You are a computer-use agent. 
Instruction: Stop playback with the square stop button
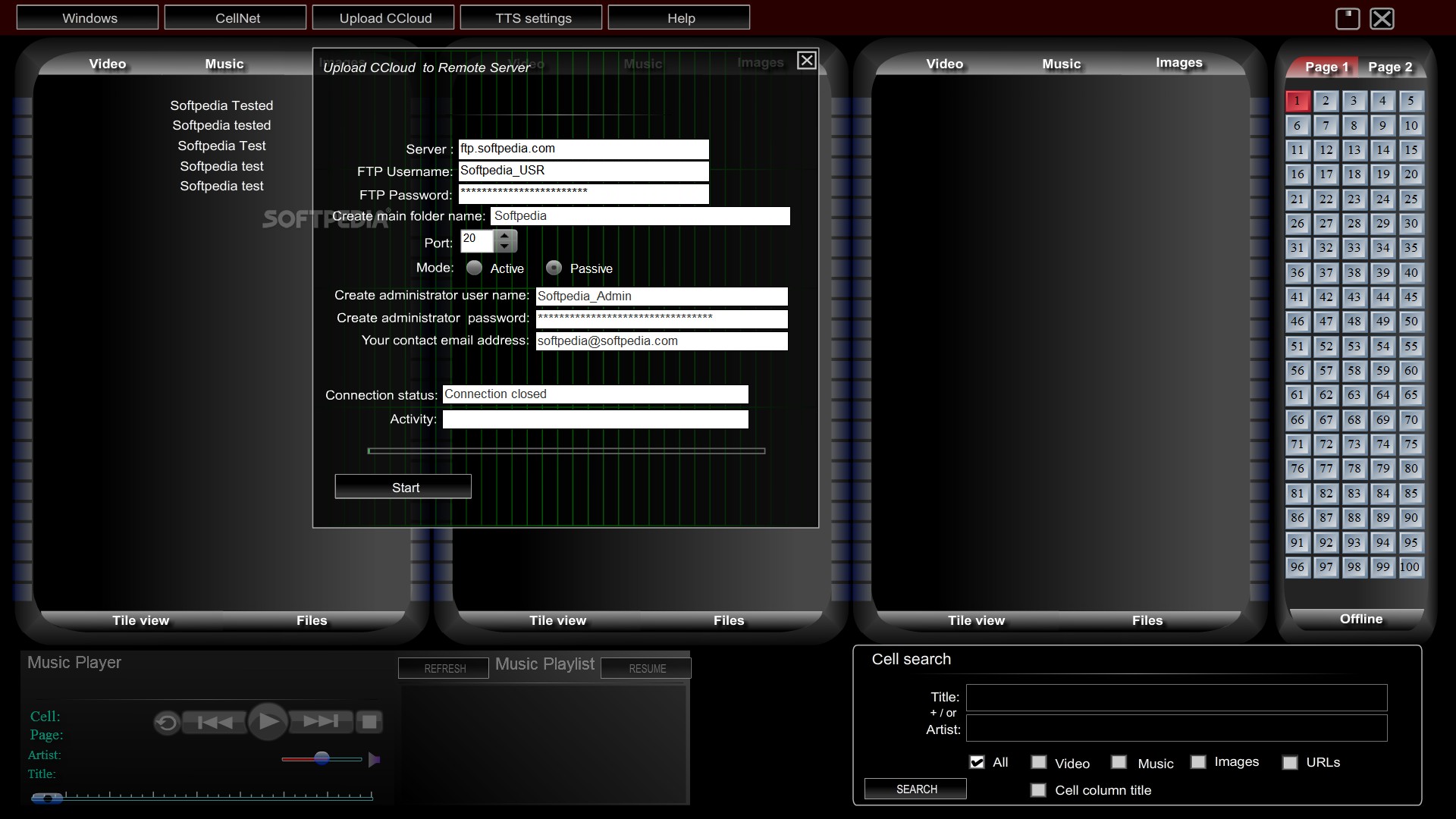pos(369,722)
